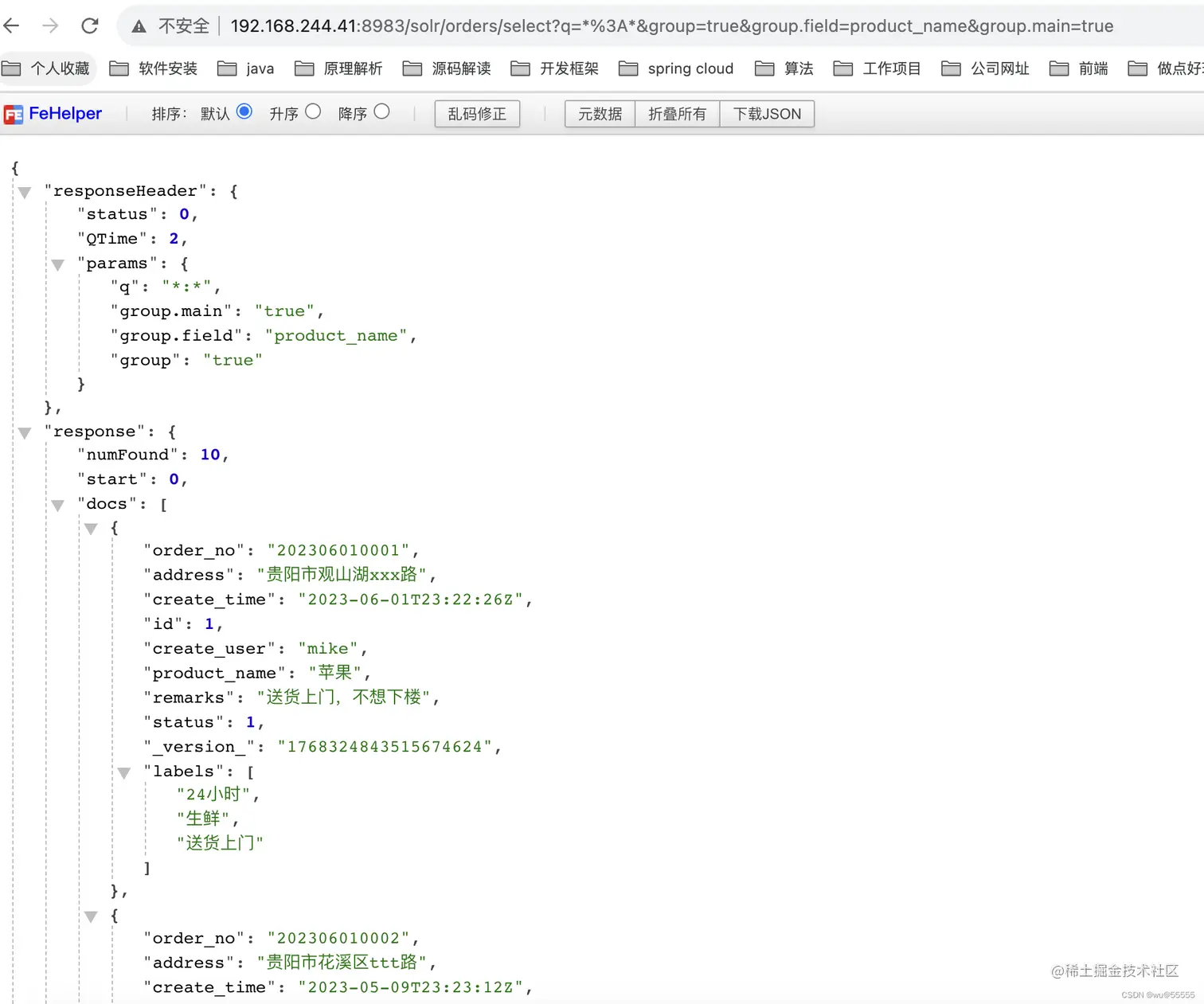The image size is (1204, 1004).
Task: Click the label "送货上门" in labels array
Action: pos(220,843)
